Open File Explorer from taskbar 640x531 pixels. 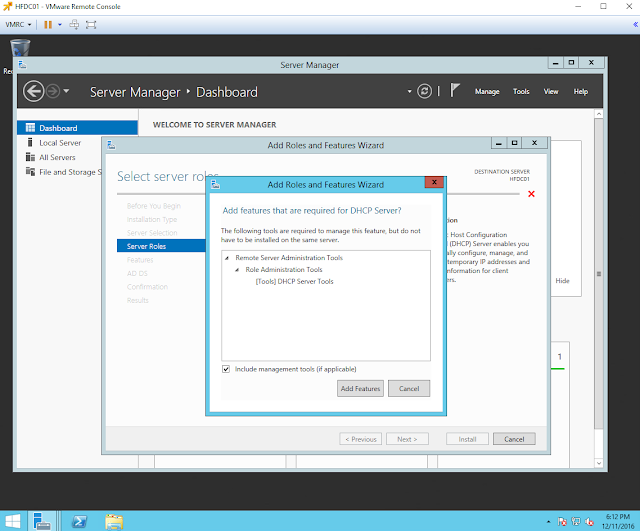pyautogui.click(x=114, y=521)
